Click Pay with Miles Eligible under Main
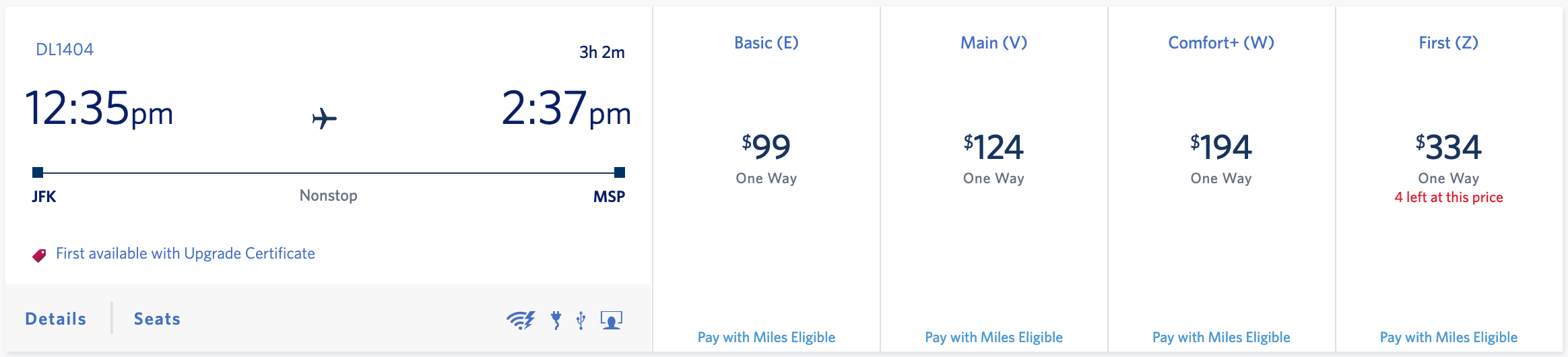Viewport: 1568px width, 357px height. (x=994, y=337)
